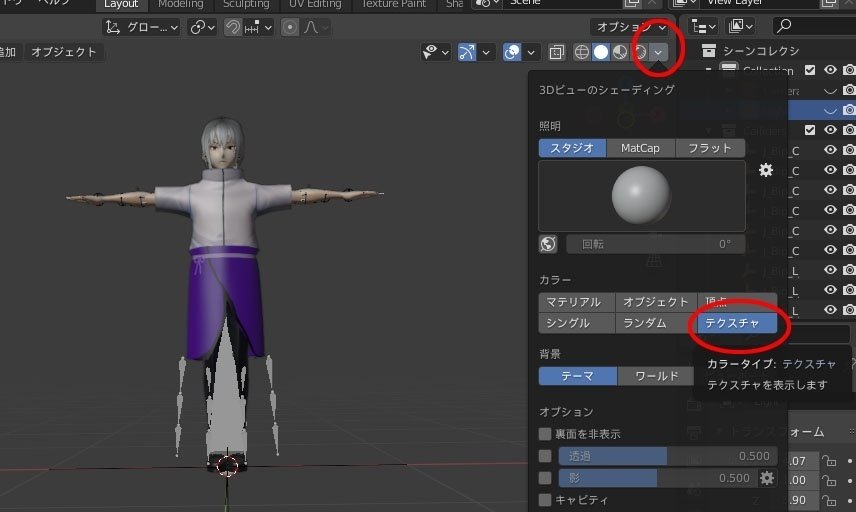Open object visibility and selectability dropdown
856x512 pixels.
(x=435, y=52)
